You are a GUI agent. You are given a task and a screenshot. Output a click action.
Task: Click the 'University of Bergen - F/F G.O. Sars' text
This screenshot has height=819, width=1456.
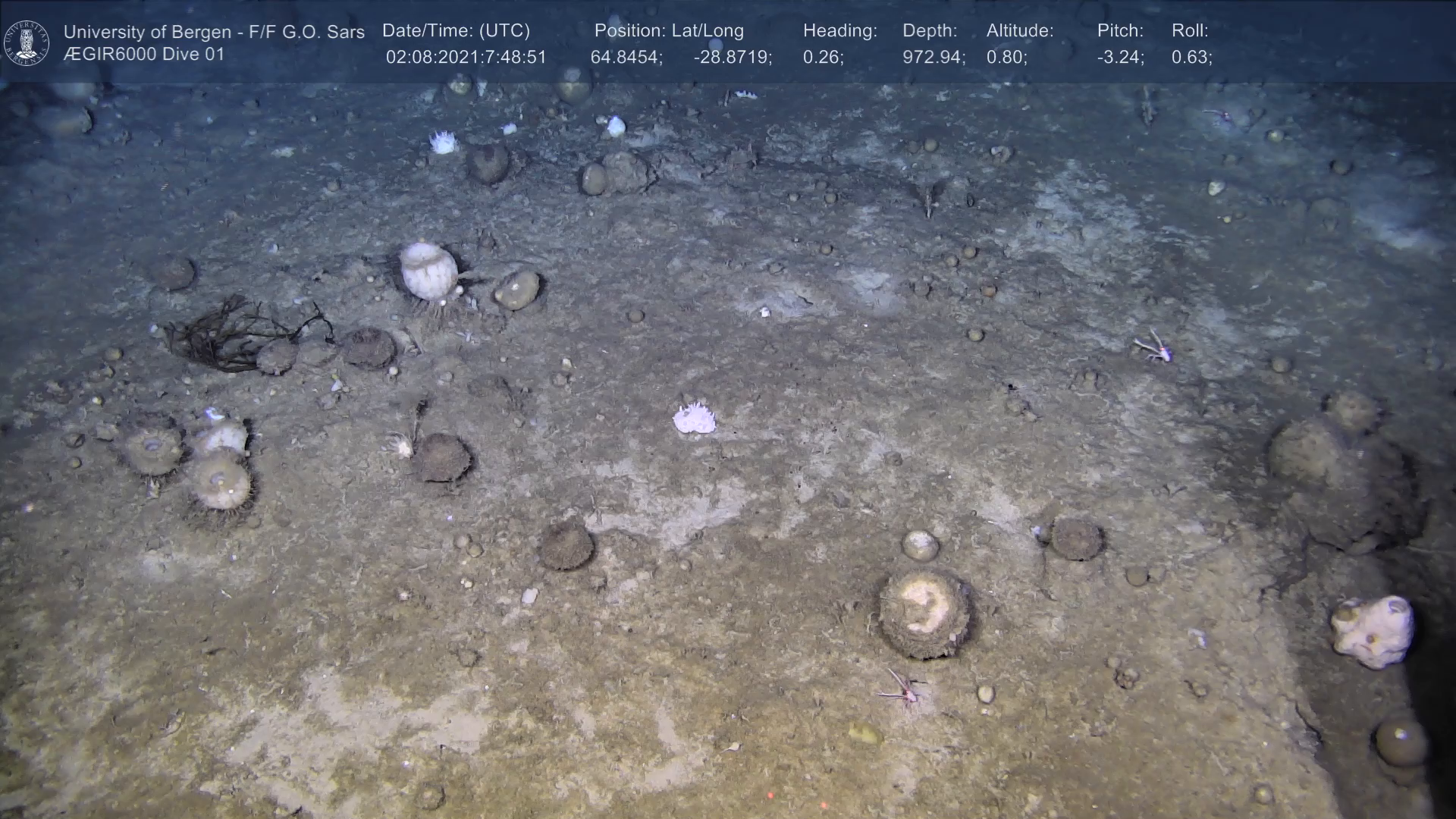click(x=214, y=32)
